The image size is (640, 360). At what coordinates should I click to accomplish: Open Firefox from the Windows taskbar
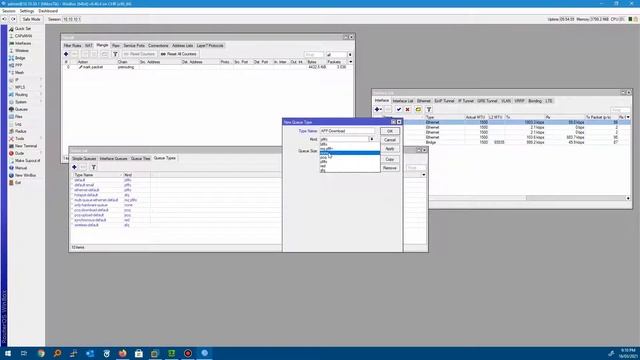pos(122,353)
